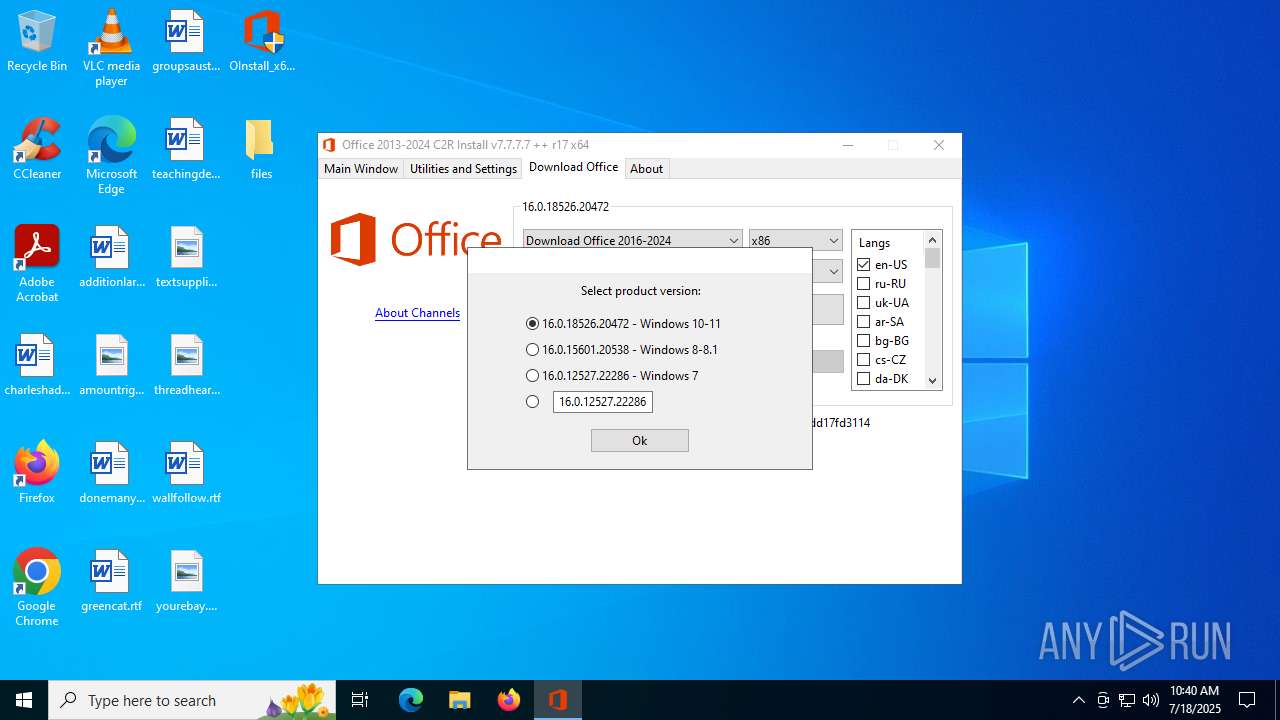1280x720 pixels.
Task: Select the custom version radio button
Action: 532,402
